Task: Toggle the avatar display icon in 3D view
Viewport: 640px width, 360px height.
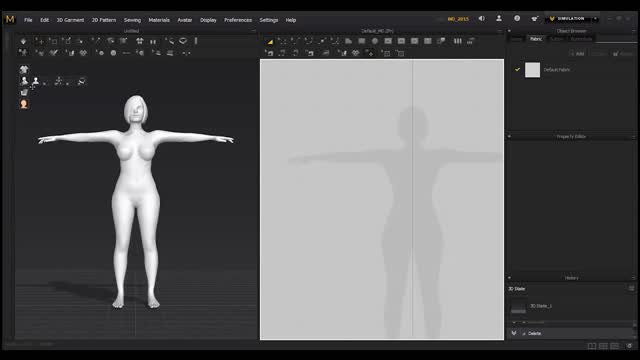Action: click(24, 81)
